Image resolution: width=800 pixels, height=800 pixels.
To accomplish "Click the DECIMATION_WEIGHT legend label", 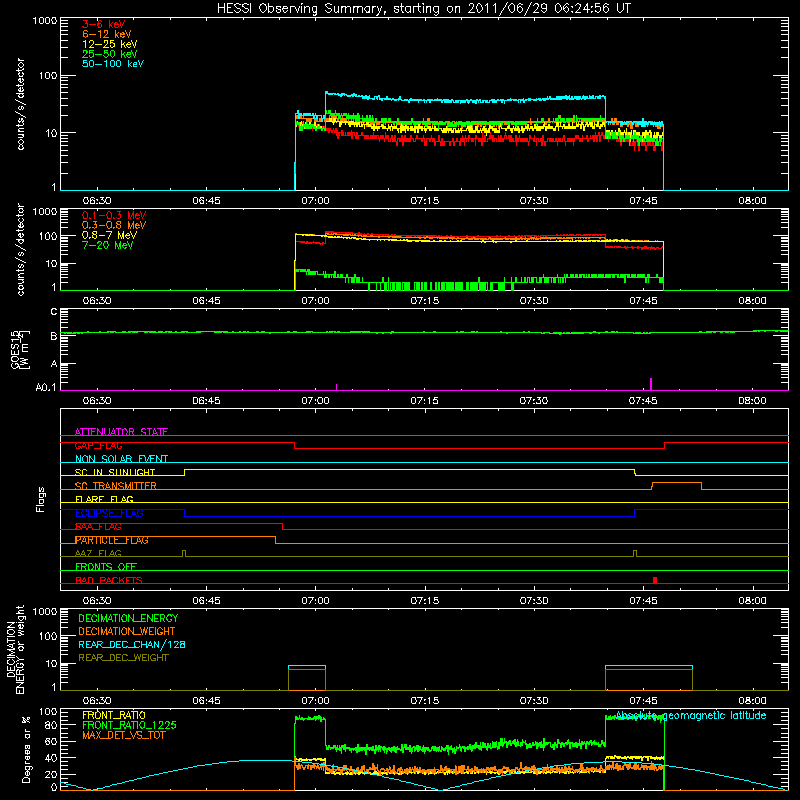I will (x=127, y=631).
